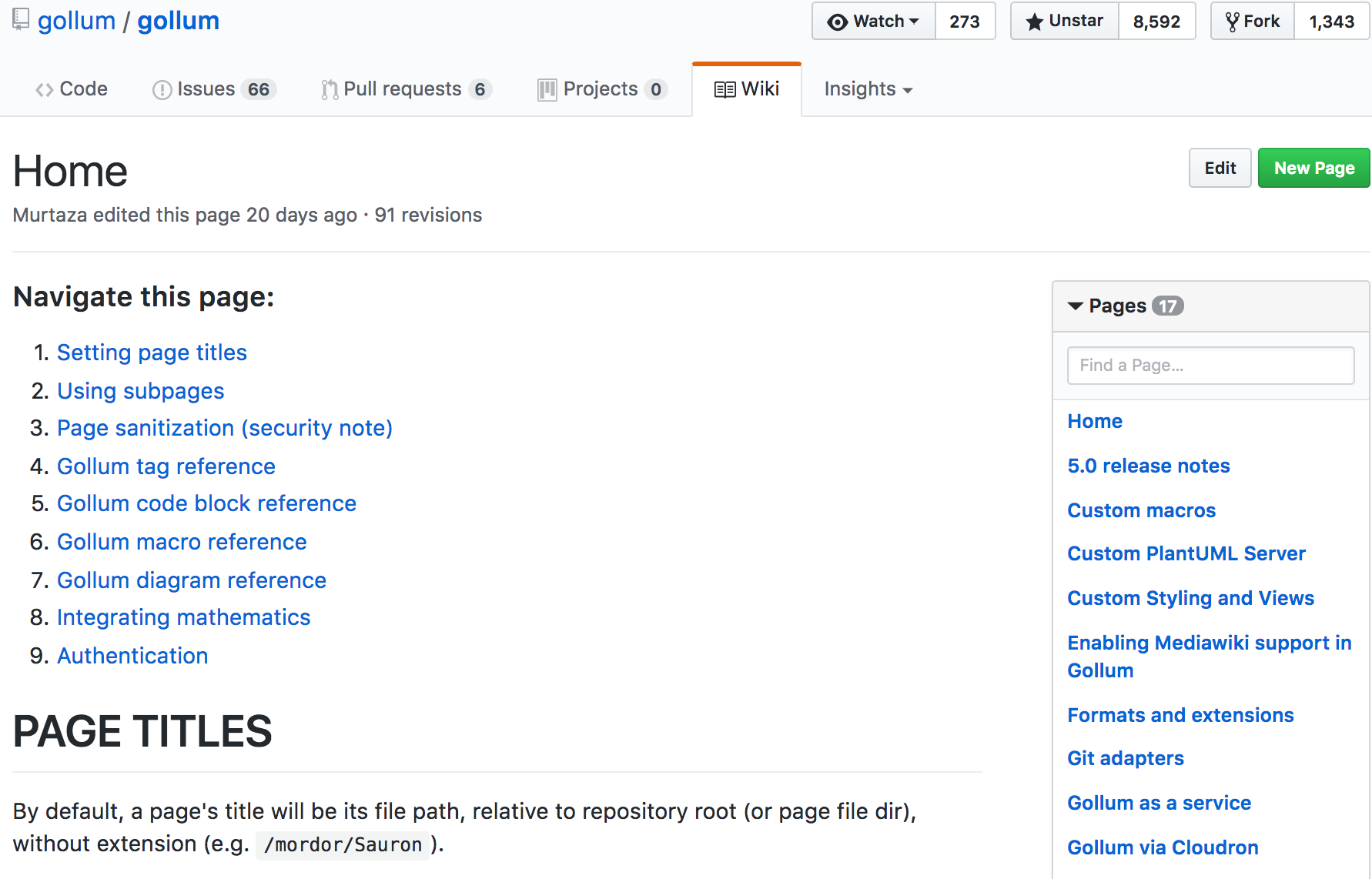Open the Custom Styling and Views page

pyautogui.click(x=1191, y=598)
